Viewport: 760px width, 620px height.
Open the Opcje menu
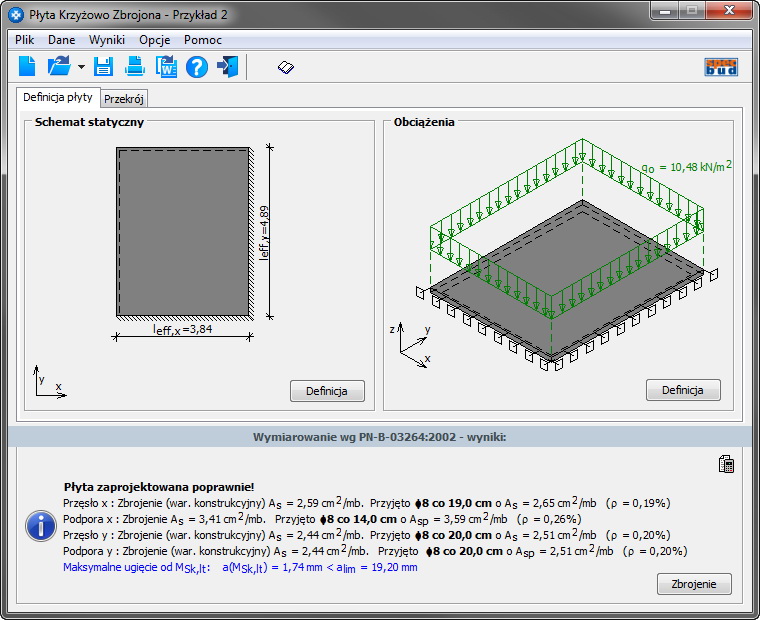[155, 40]
